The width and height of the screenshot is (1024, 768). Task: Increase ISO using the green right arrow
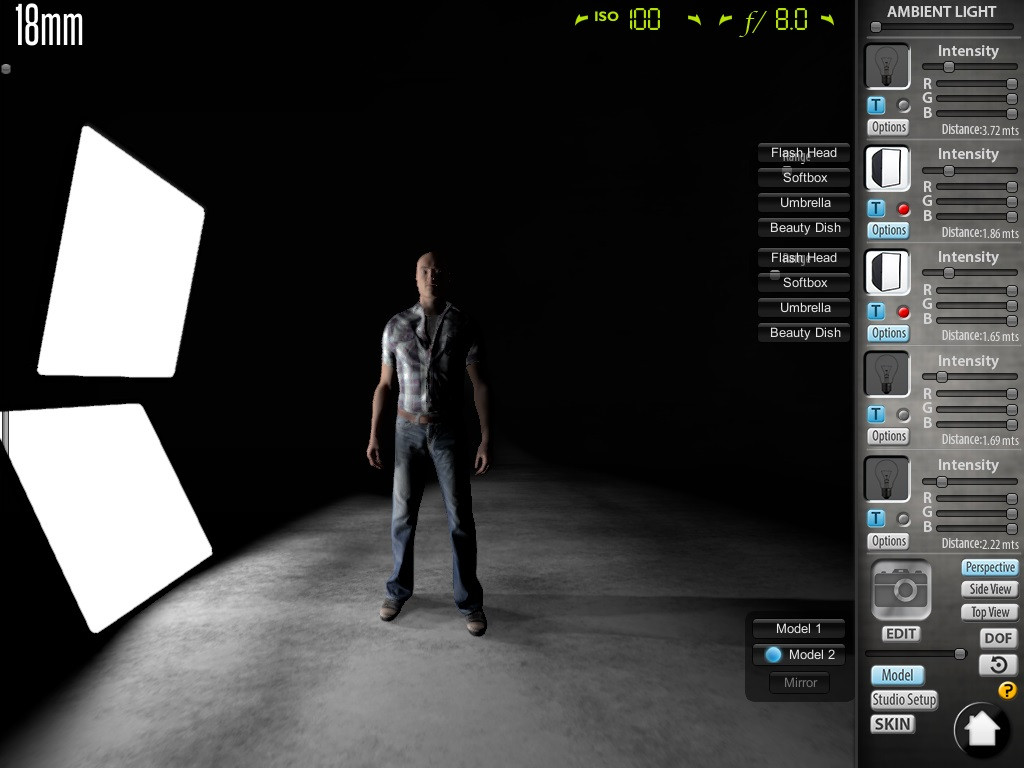(x=695, y=18)
